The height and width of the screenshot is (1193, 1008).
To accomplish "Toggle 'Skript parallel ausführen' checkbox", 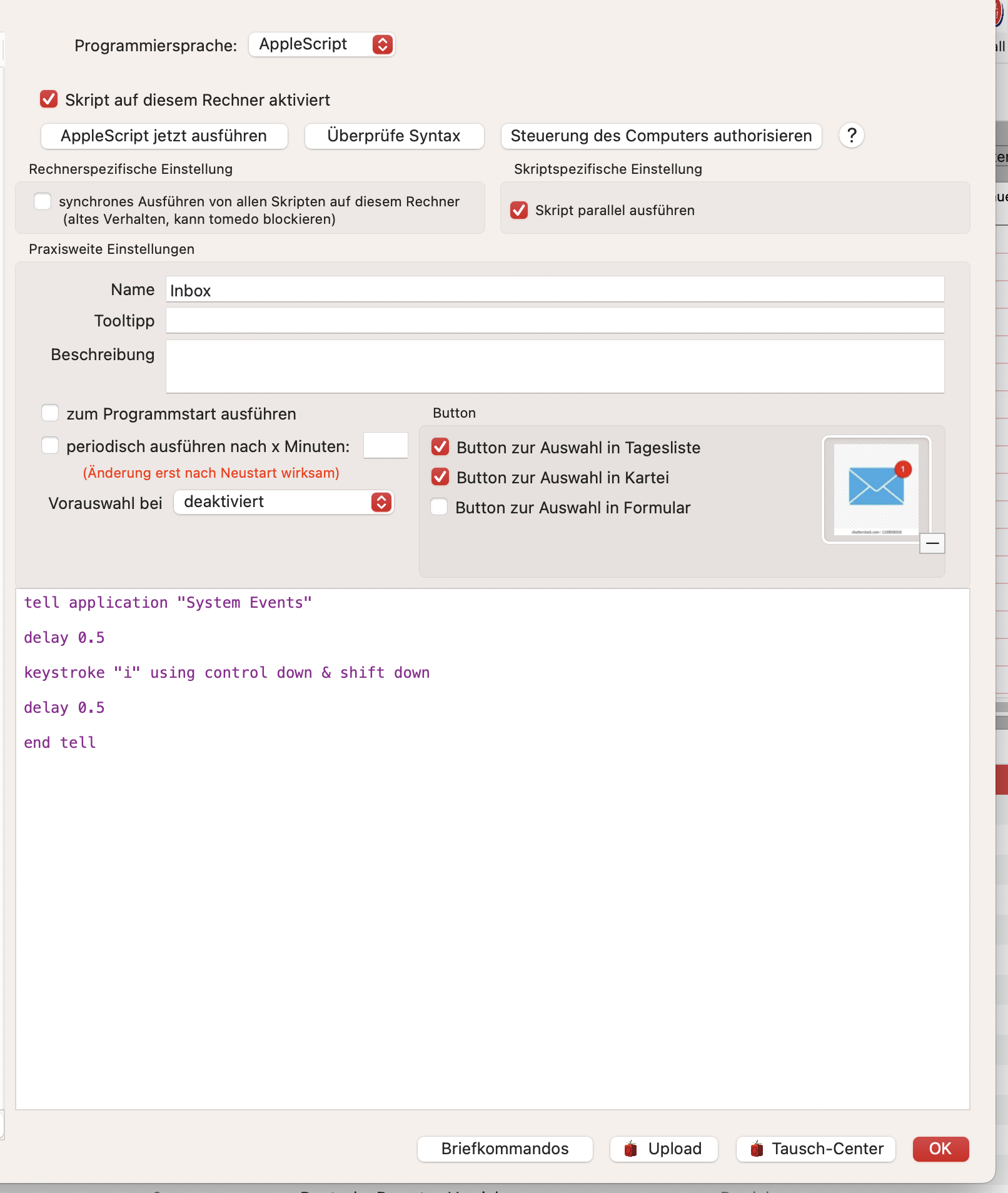I will tap(519, 210).
